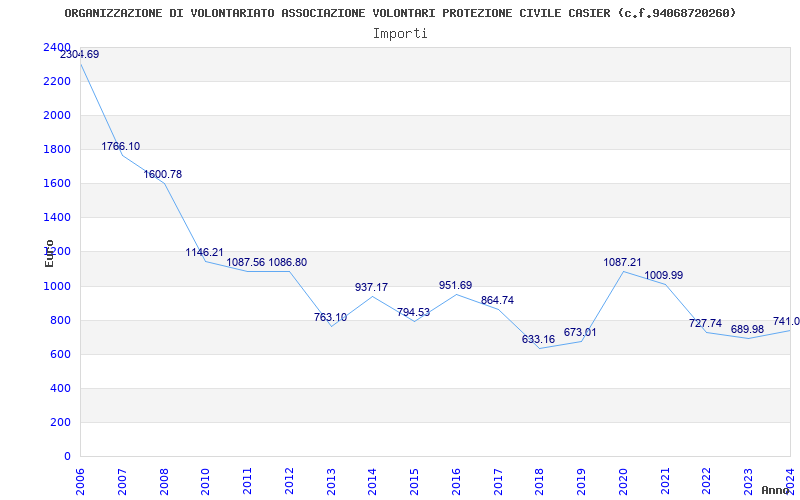The width and height of the screenshot is (800, 500).
Task: Click the x-axis year 2011
Action: coord(247,481)
